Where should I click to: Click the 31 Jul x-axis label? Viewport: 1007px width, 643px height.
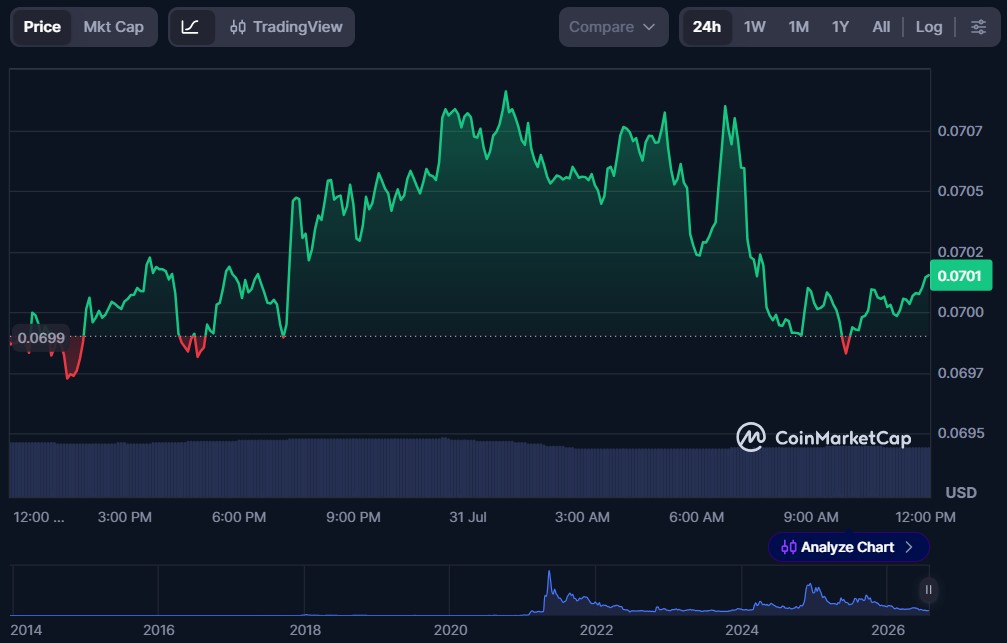468,517
